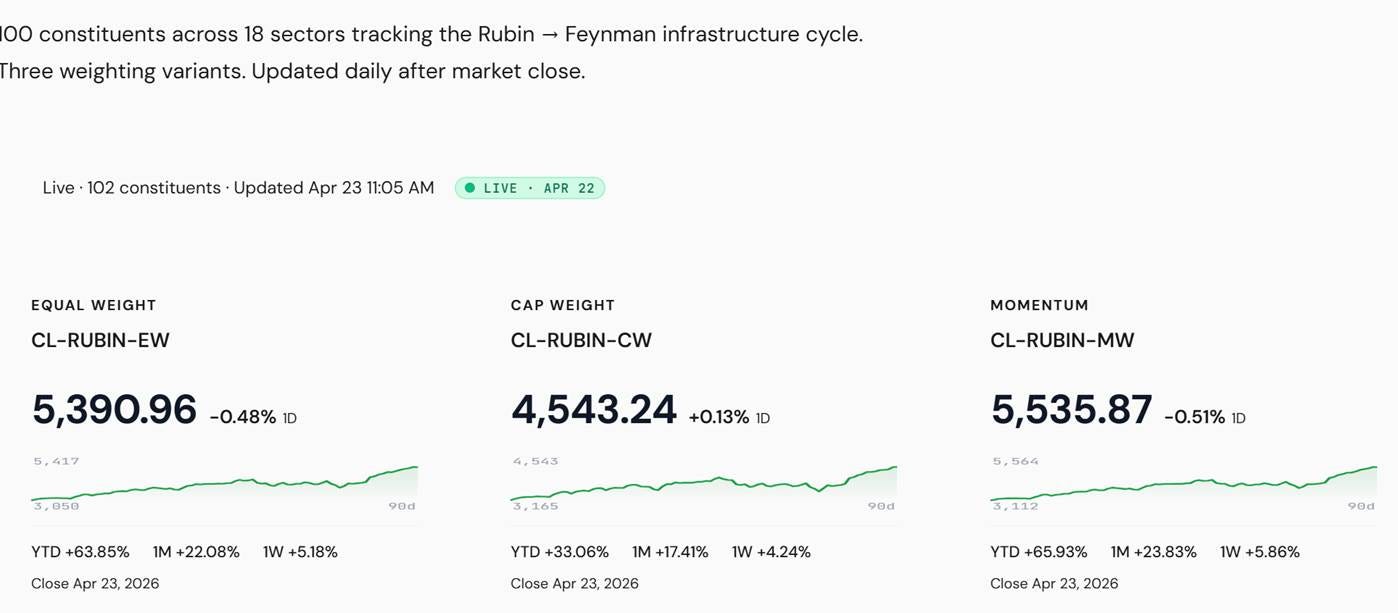Open the CL-RUBIN-MW ticker

coord(1062,340)
